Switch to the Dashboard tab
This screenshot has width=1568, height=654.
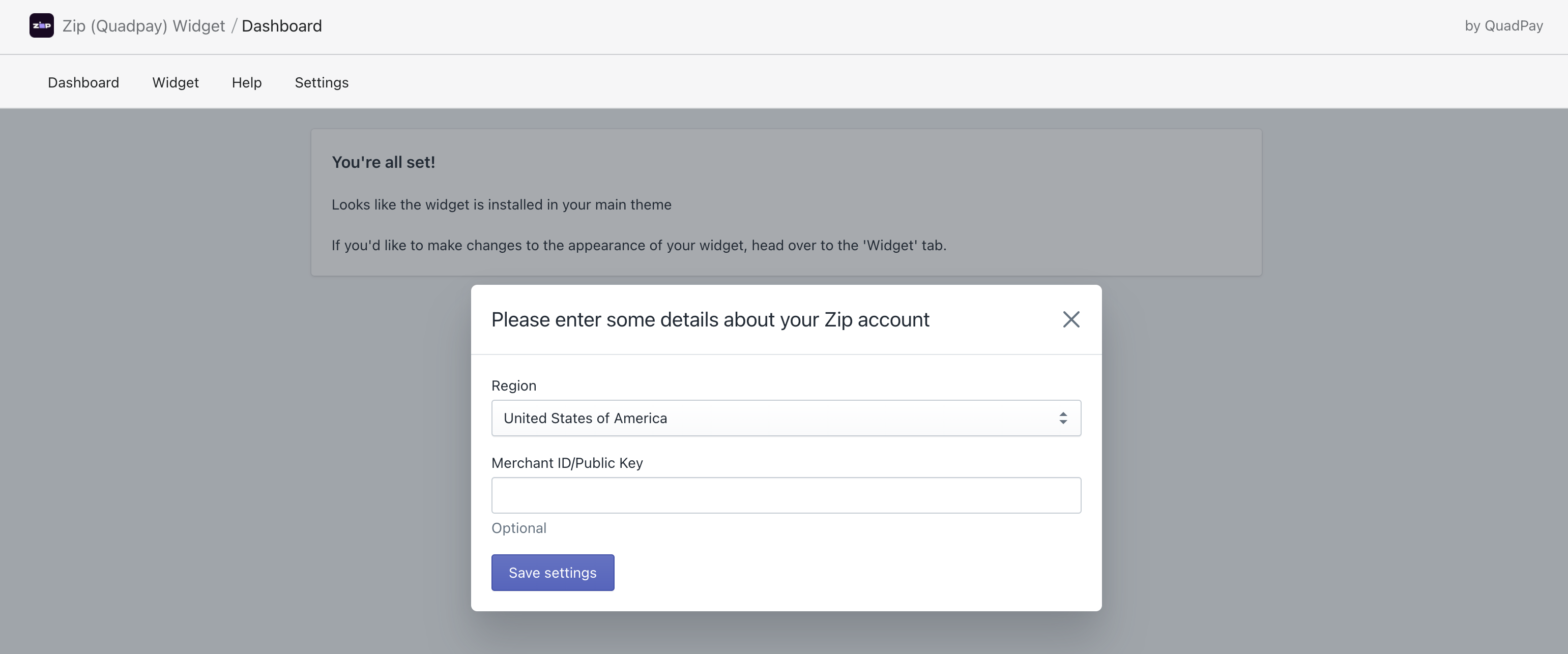pyautogui.click(x=83, y=82)
